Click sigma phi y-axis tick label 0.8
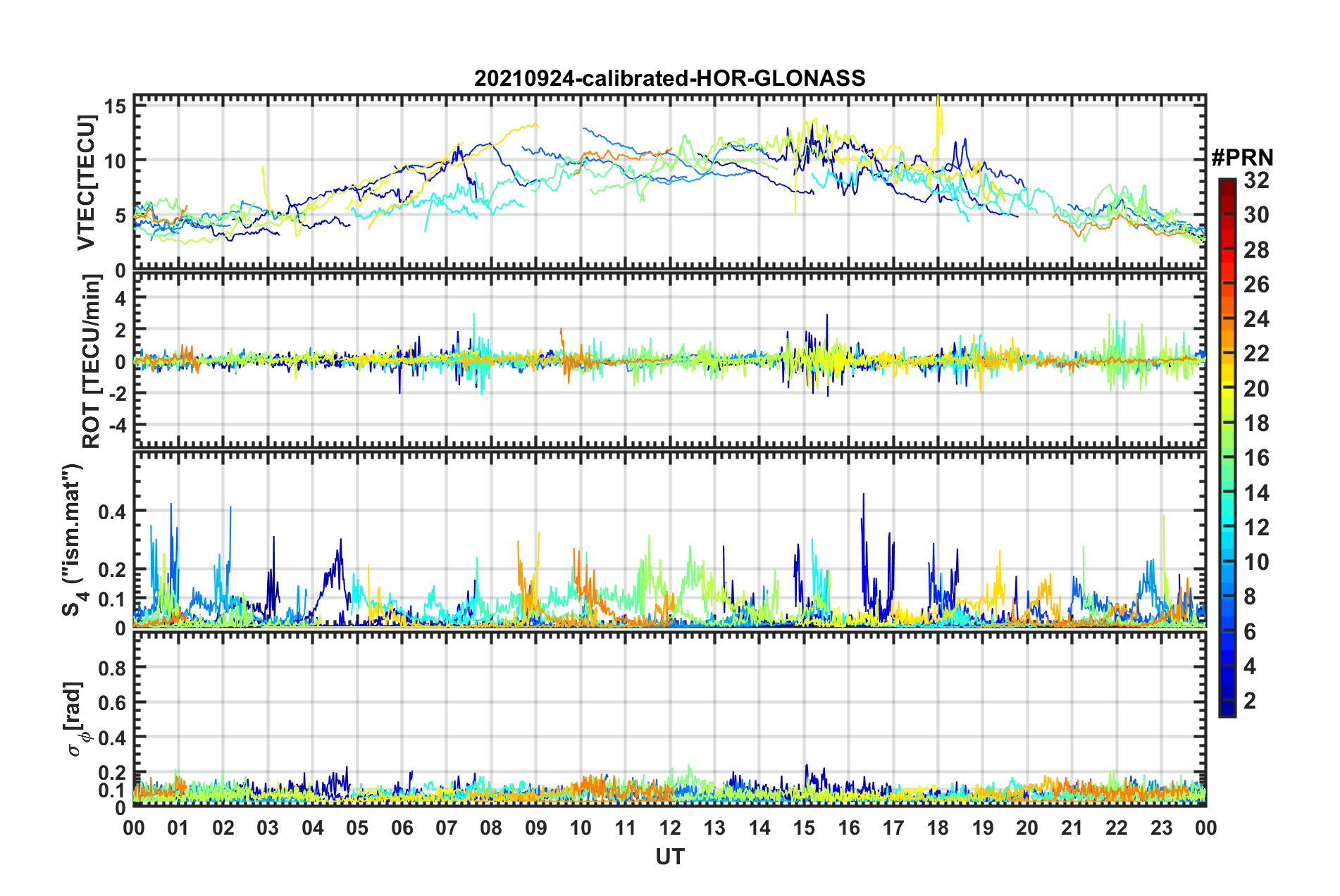 [113, 667]
